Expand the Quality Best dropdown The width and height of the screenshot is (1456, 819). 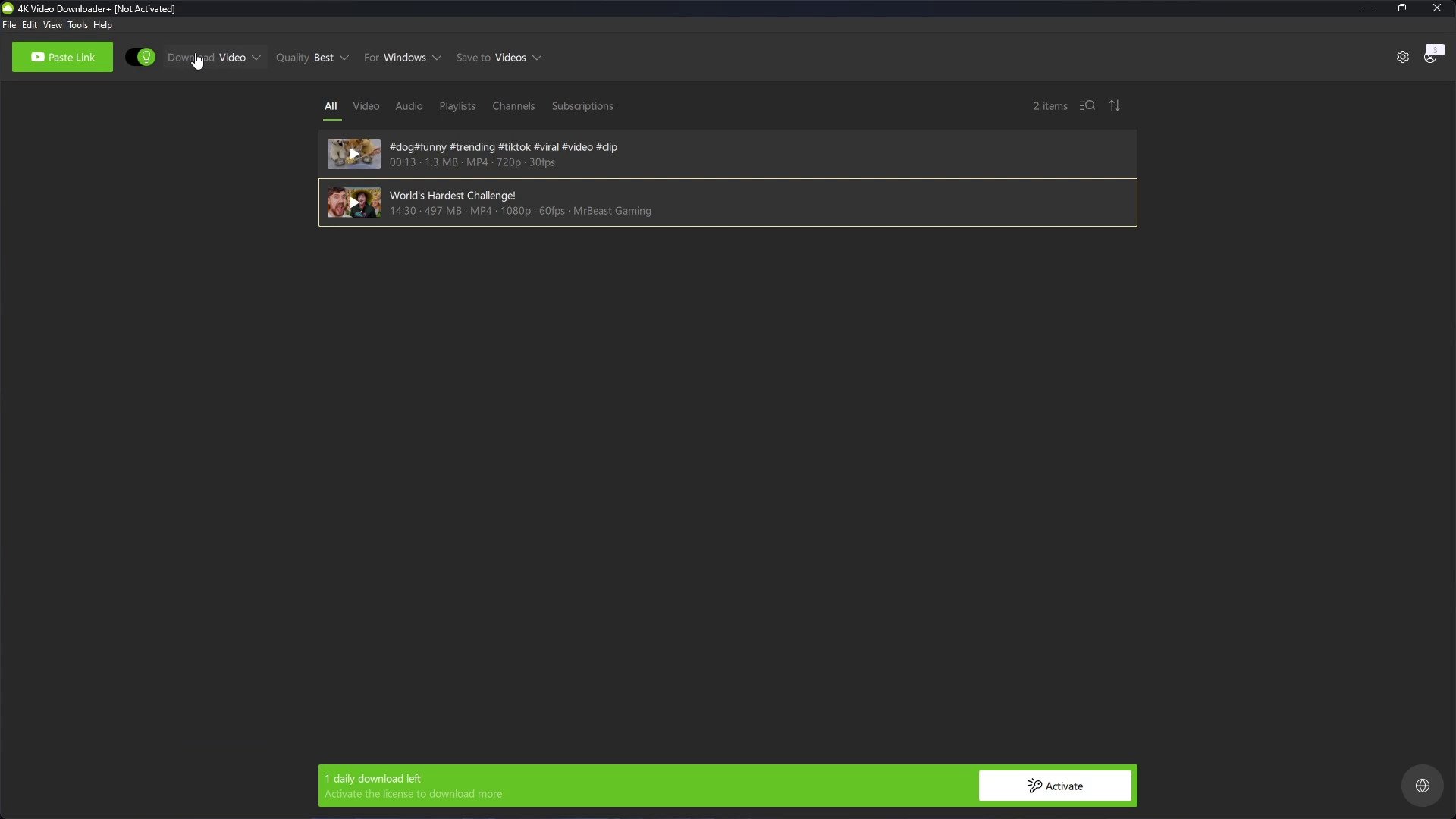[312, 58]
